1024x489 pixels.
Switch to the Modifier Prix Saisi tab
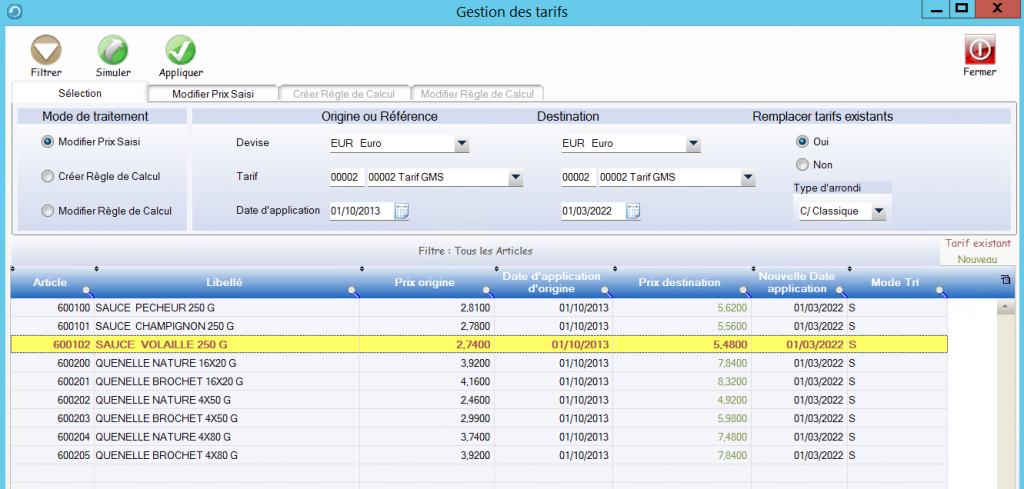212,94
